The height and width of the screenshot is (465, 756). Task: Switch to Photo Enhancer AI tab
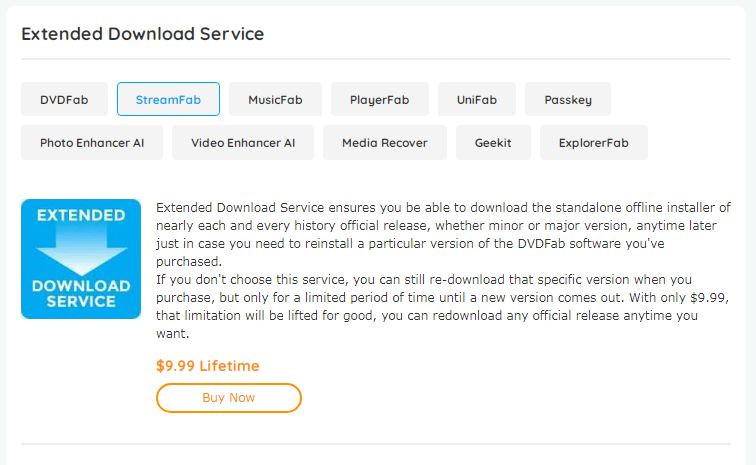click(92, 143)
